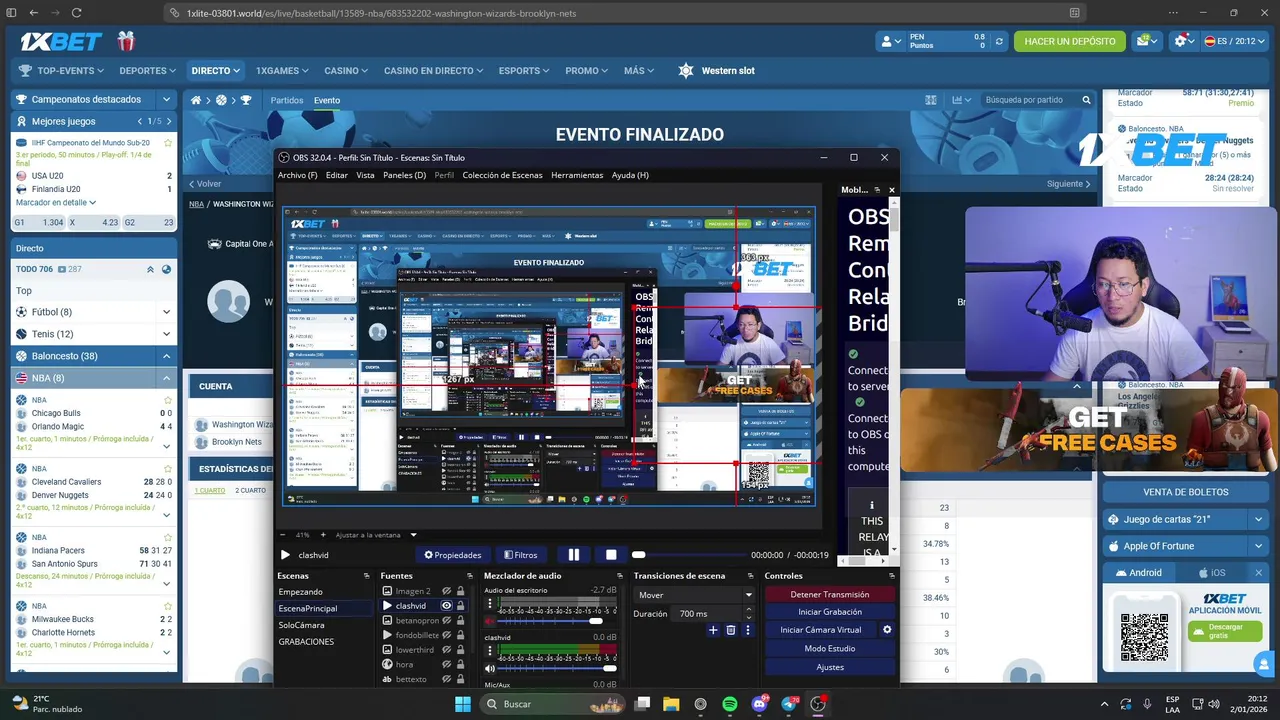1280x720 pixels.
Task: Open the DEPORTES dropdown menu
Action: tap(148, 71)
